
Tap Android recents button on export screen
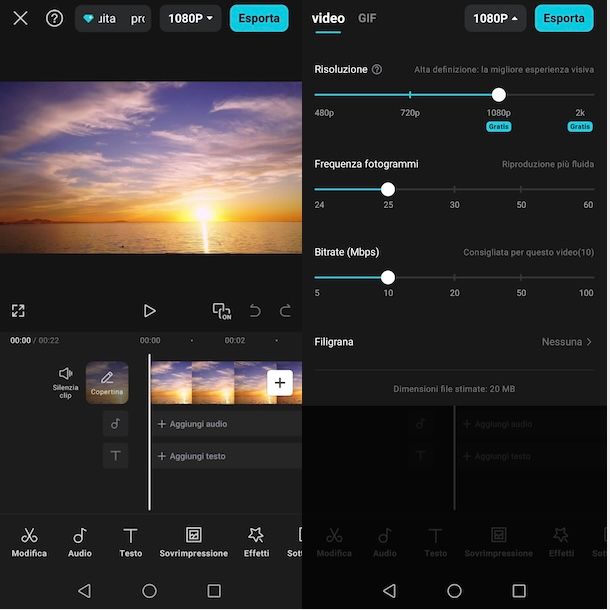(x=519, y=591)
